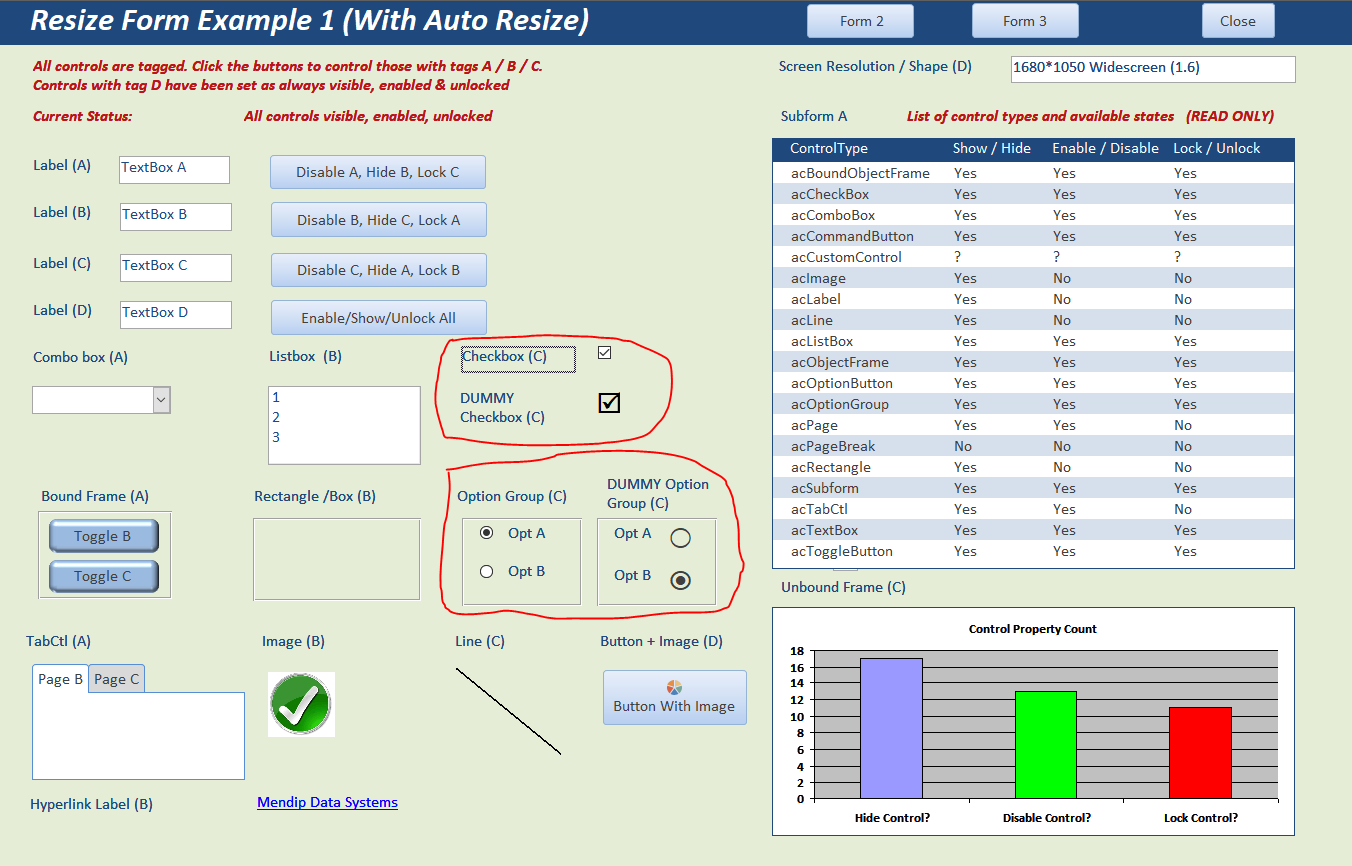Screen dimensions: 1352x866
Task: Select Opt B in Option Group (C)
Action: point(487,572)
